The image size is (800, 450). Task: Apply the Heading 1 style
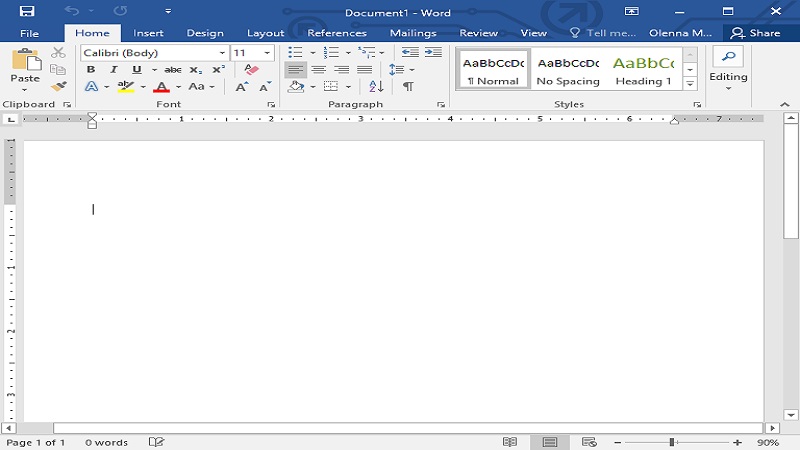coord(643,70)
